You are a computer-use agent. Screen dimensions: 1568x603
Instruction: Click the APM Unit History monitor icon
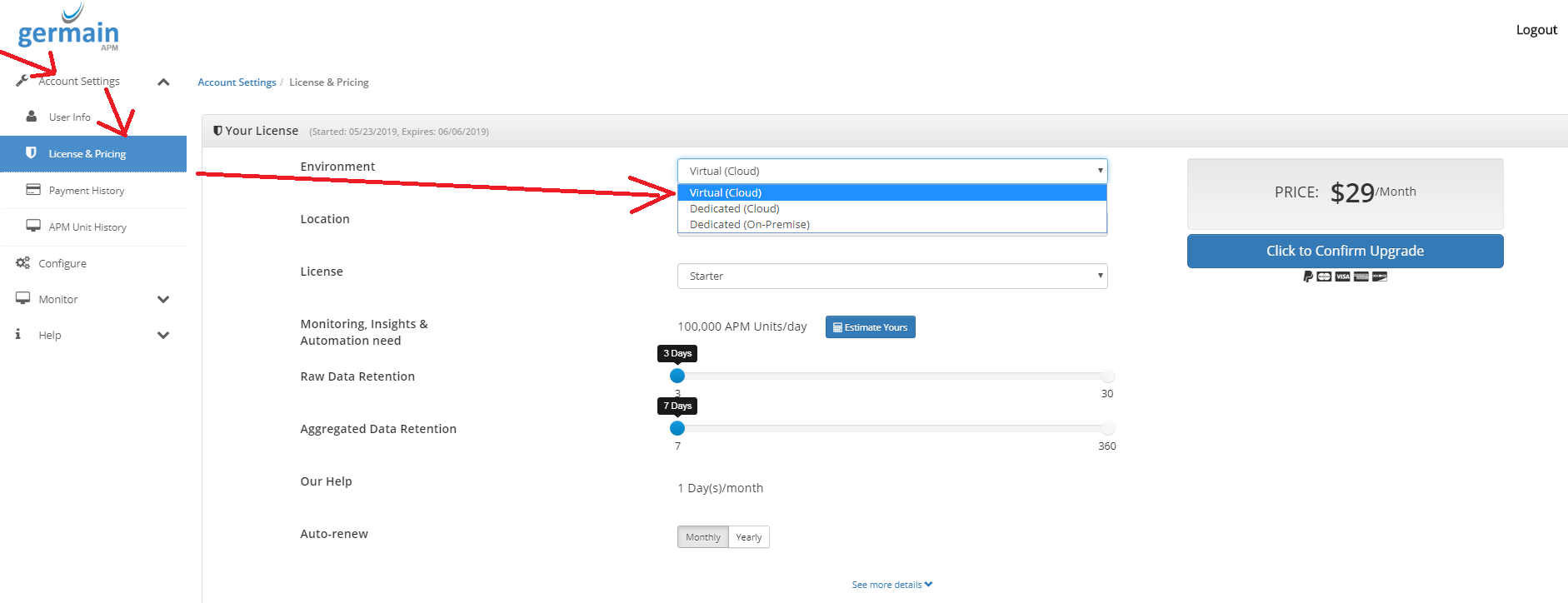33,227
